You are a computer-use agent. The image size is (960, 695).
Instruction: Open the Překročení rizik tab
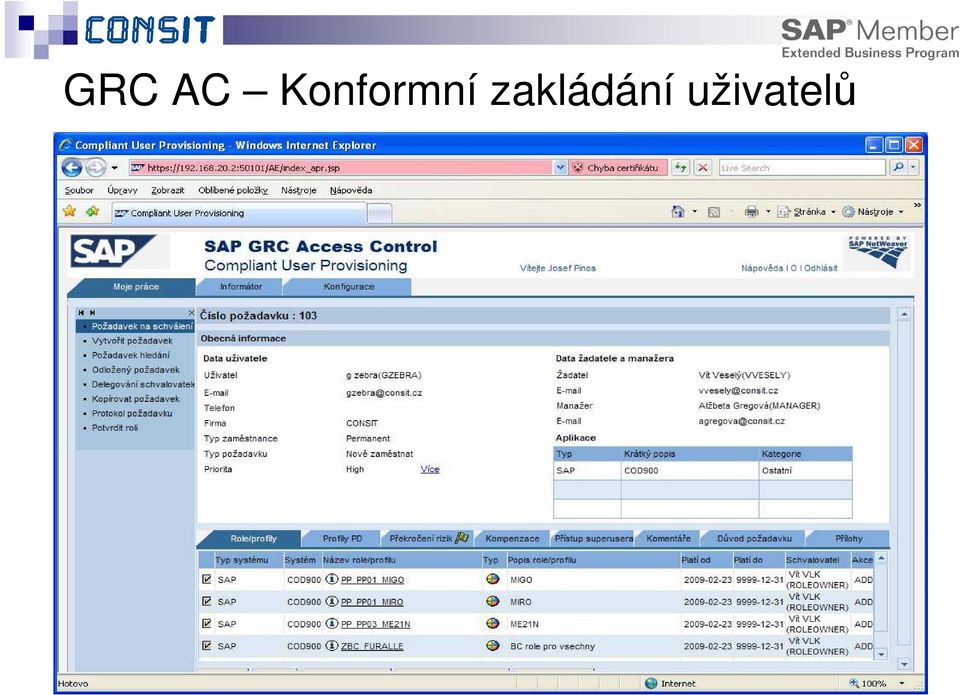pyautogui.click(x=428, y=538)
